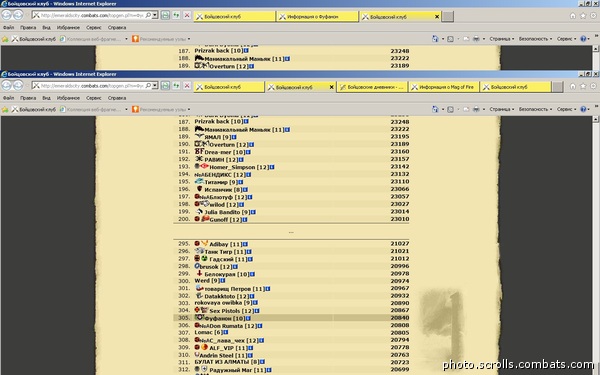Click Feeds icon in front window command bar

point(450,109)
